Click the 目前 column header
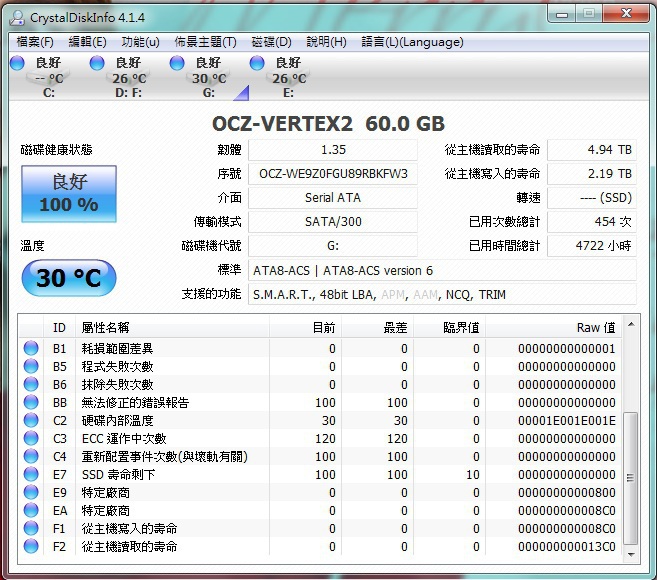 [305, 327]
